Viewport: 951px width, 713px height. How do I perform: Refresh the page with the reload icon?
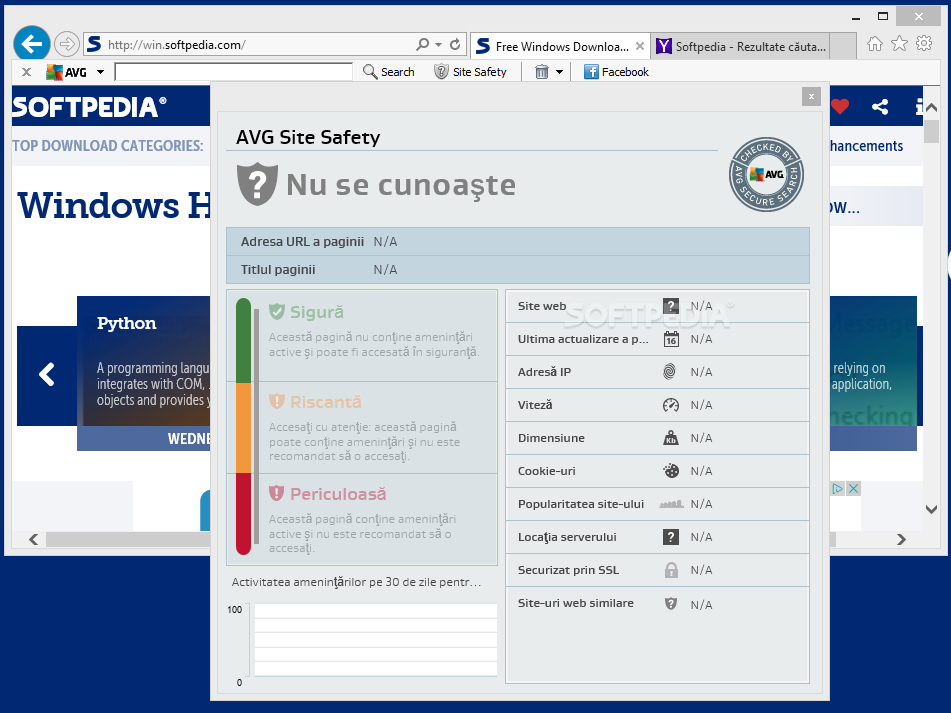(455, 44)
